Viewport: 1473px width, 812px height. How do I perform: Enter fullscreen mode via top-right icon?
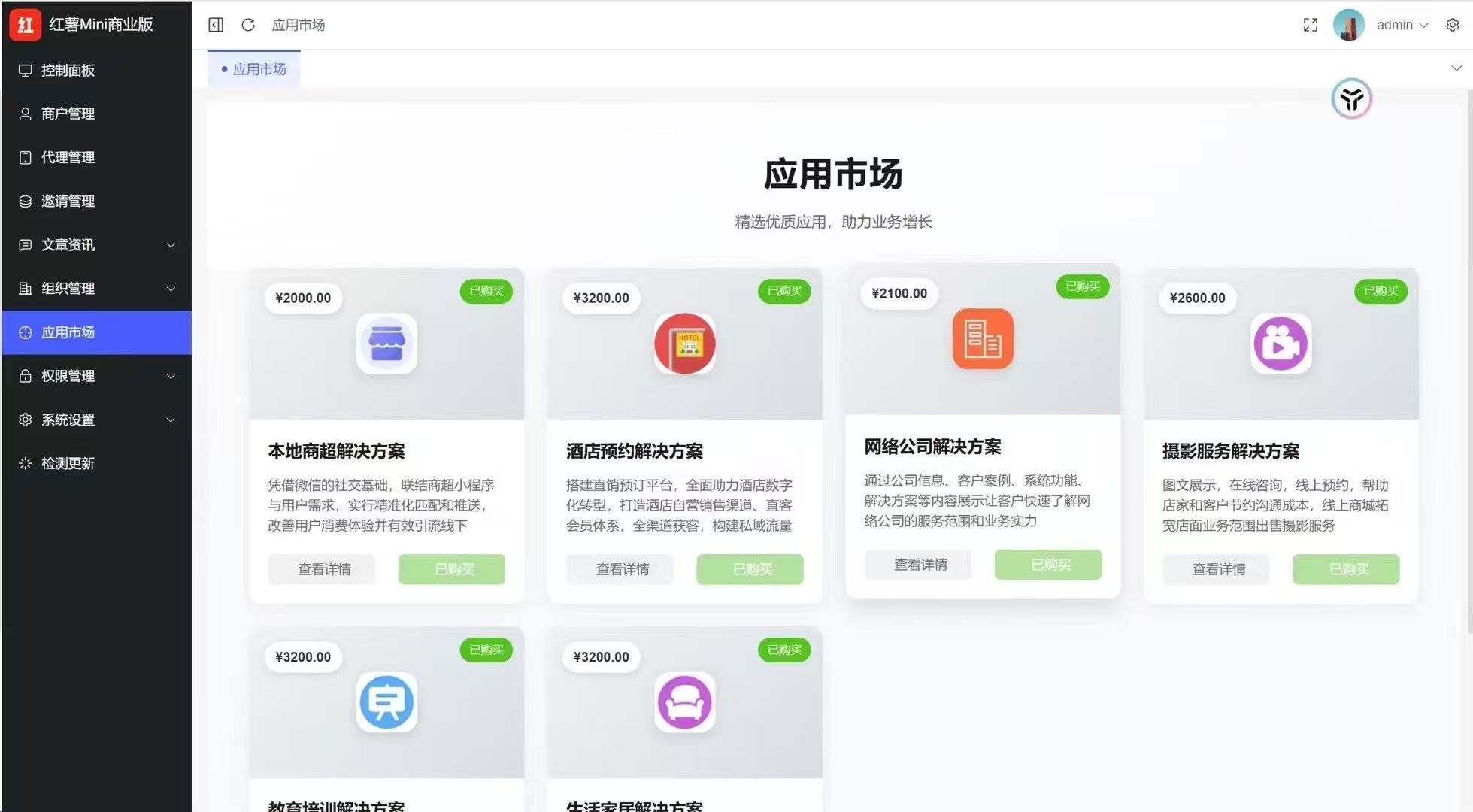[x=1310, y=25]
